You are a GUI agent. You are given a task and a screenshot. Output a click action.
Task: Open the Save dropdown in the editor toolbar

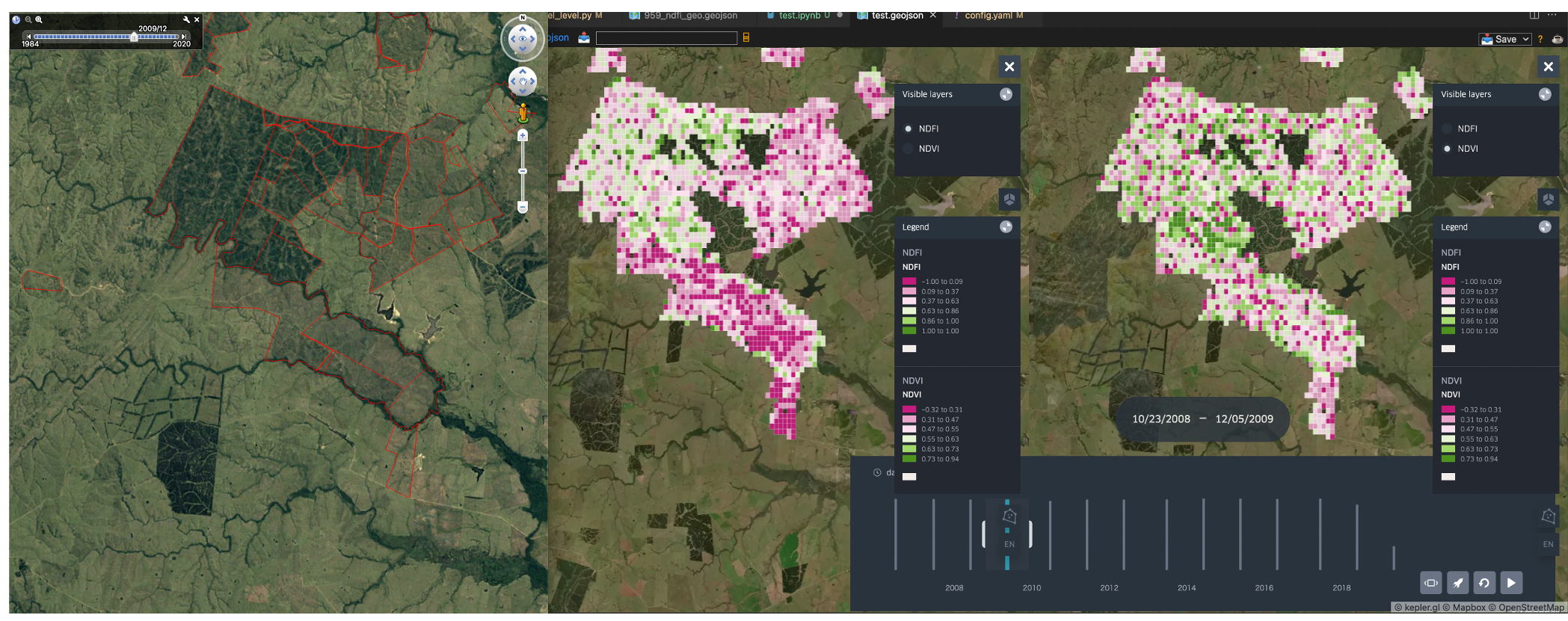click(1505, 39)
